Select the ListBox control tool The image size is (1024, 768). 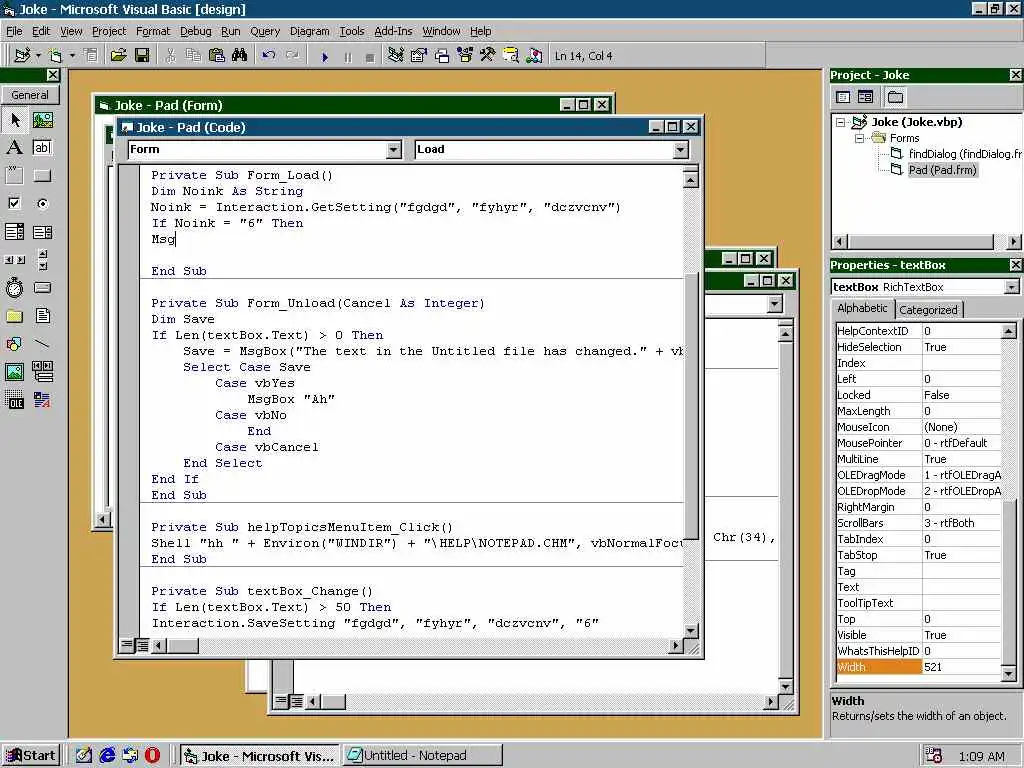(42, 232)
